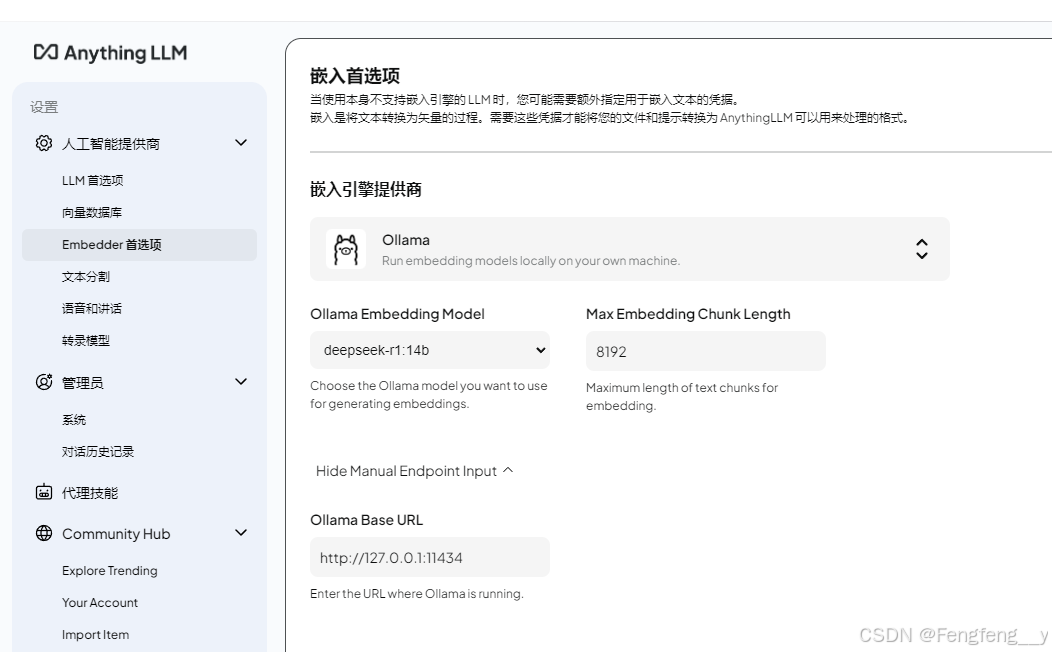The image size is (1052, 652).
Task: Click the admin user icon beside 管理员
Action: pos(44,382)
